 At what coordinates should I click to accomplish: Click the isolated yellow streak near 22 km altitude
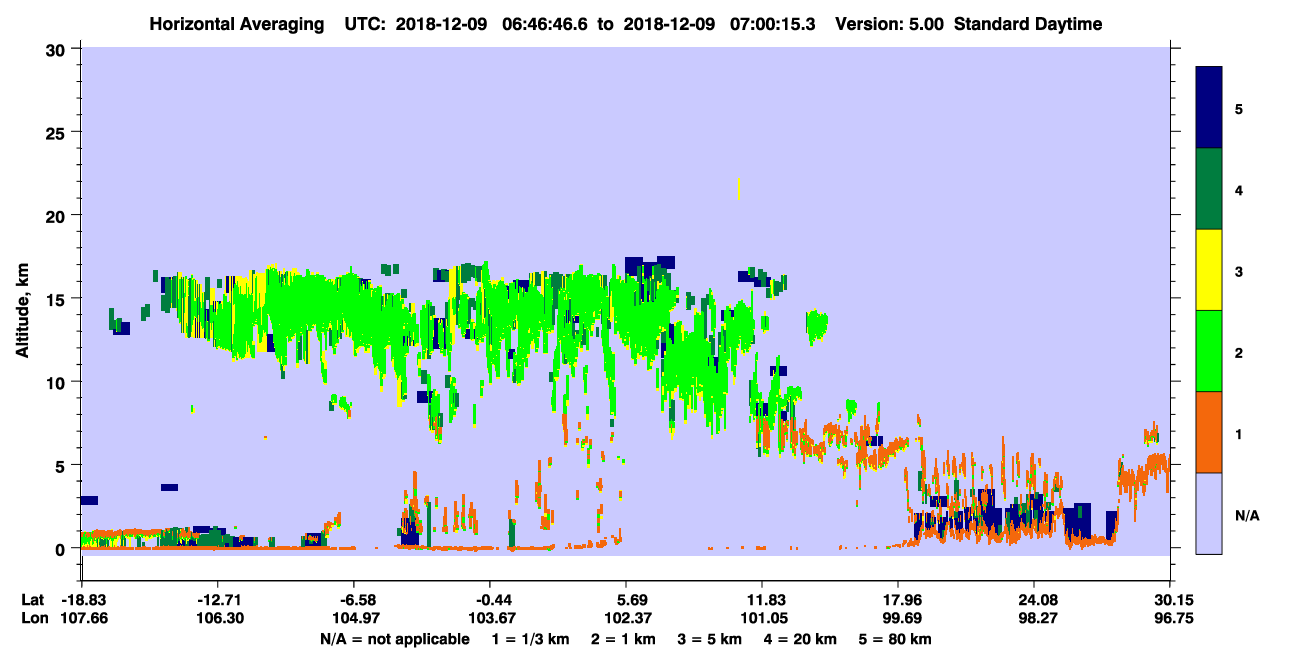point(738,188)
